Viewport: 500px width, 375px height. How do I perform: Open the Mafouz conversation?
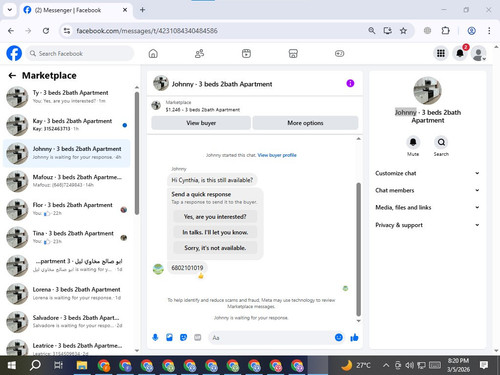tap(67, 181)
